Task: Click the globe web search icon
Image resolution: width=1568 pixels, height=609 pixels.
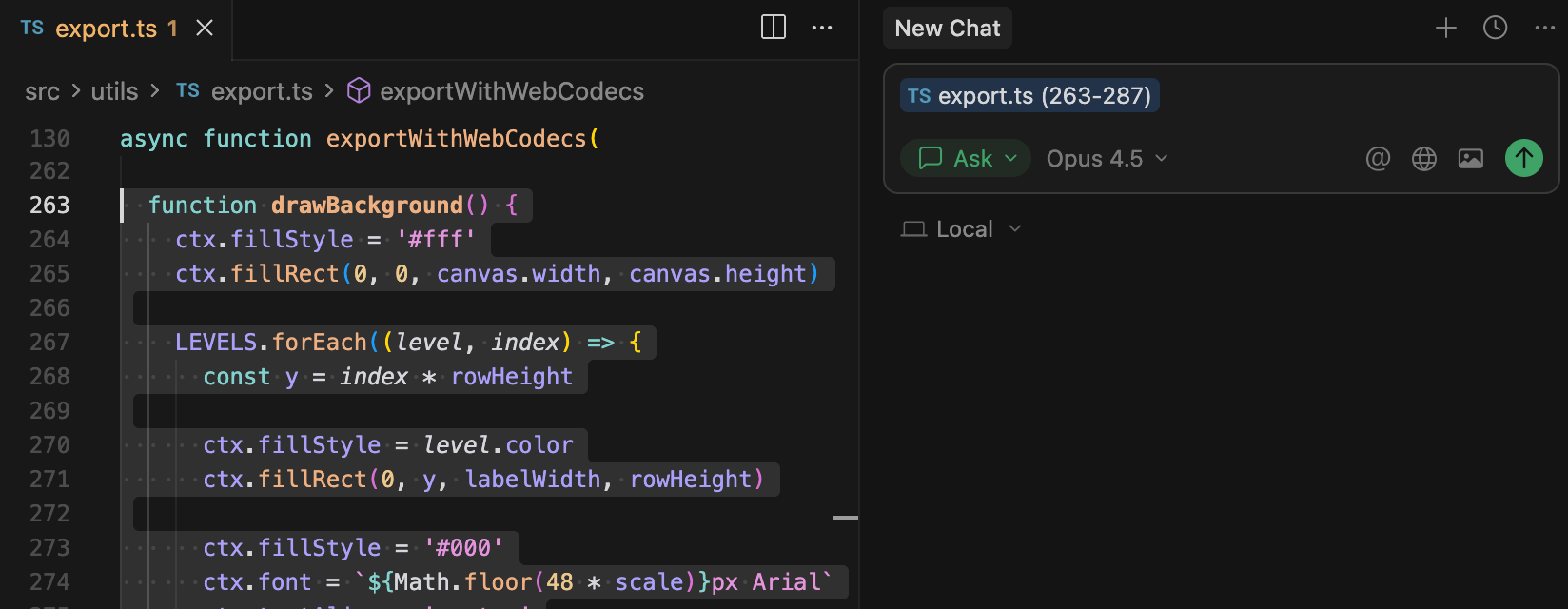Action: pos(1423,159)
